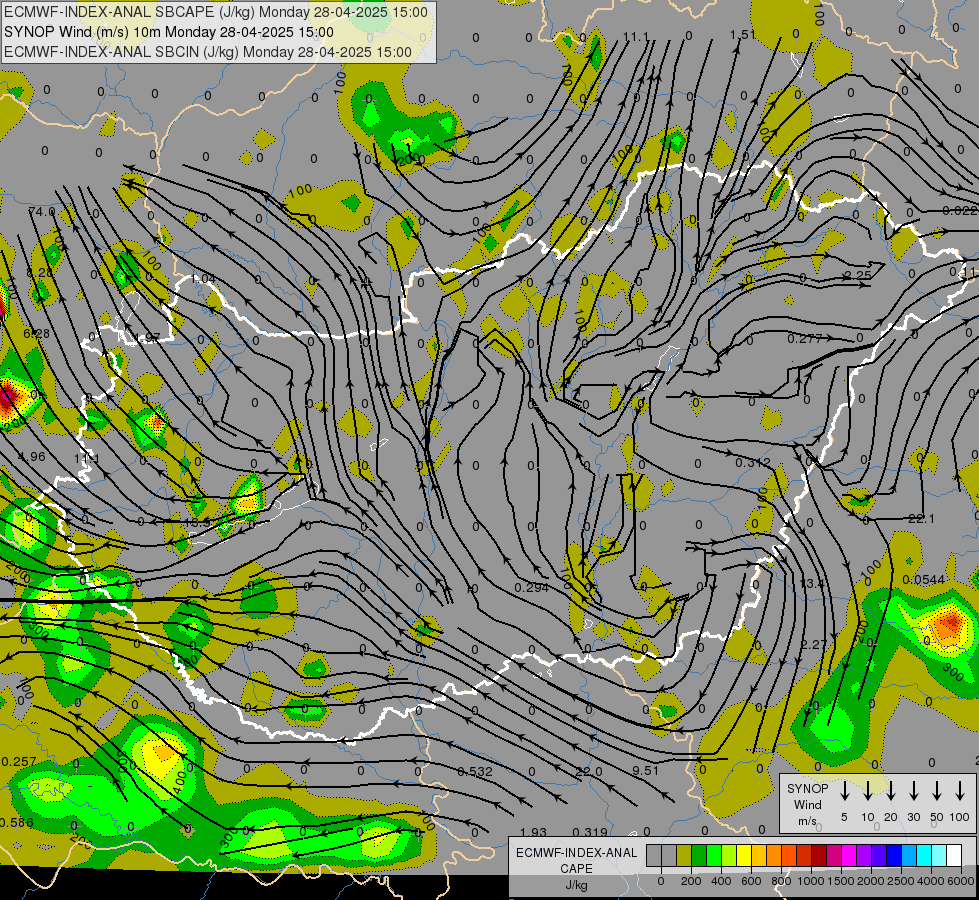The image size is (979, 900).
Task: Click the 2000 tick label on the CAPE scale
Action: coord(870,881)
